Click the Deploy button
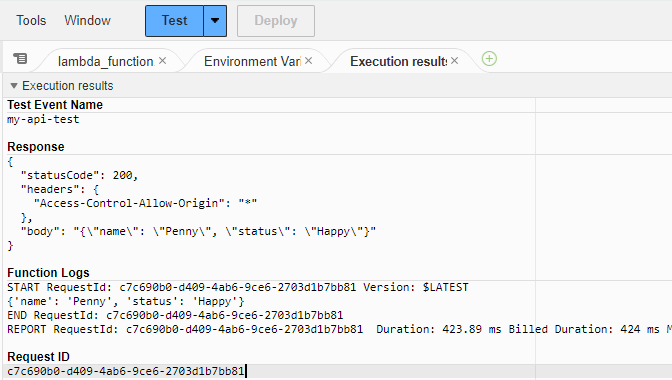This screenshot has width=672, height=380. coord(276,21)
